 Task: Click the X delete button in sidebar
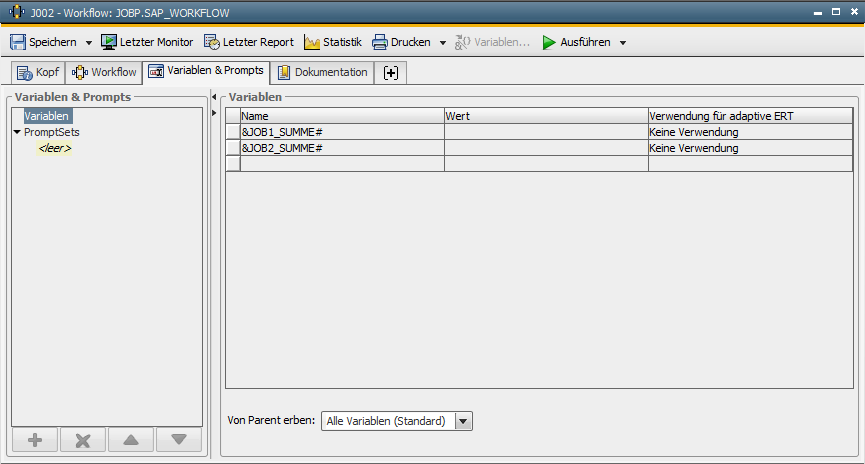[x=83, y=439]
